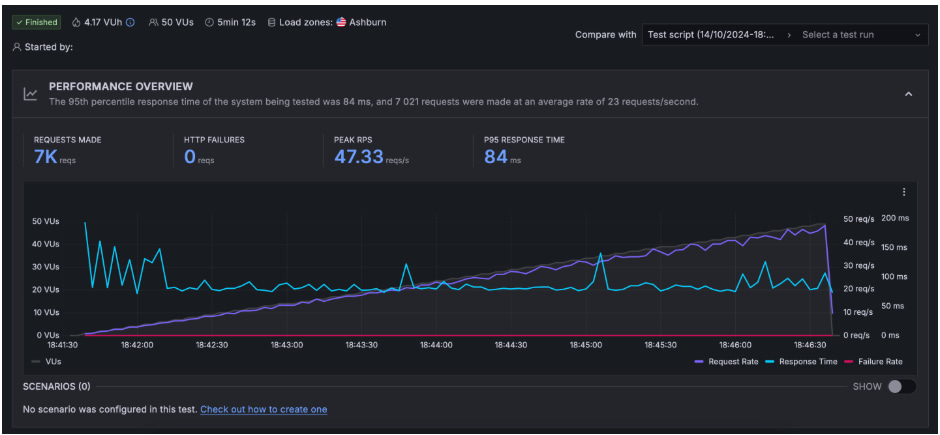Click the VUh info icon
The width and height of the screenshot is (940, 435).
tap(130, 22)
